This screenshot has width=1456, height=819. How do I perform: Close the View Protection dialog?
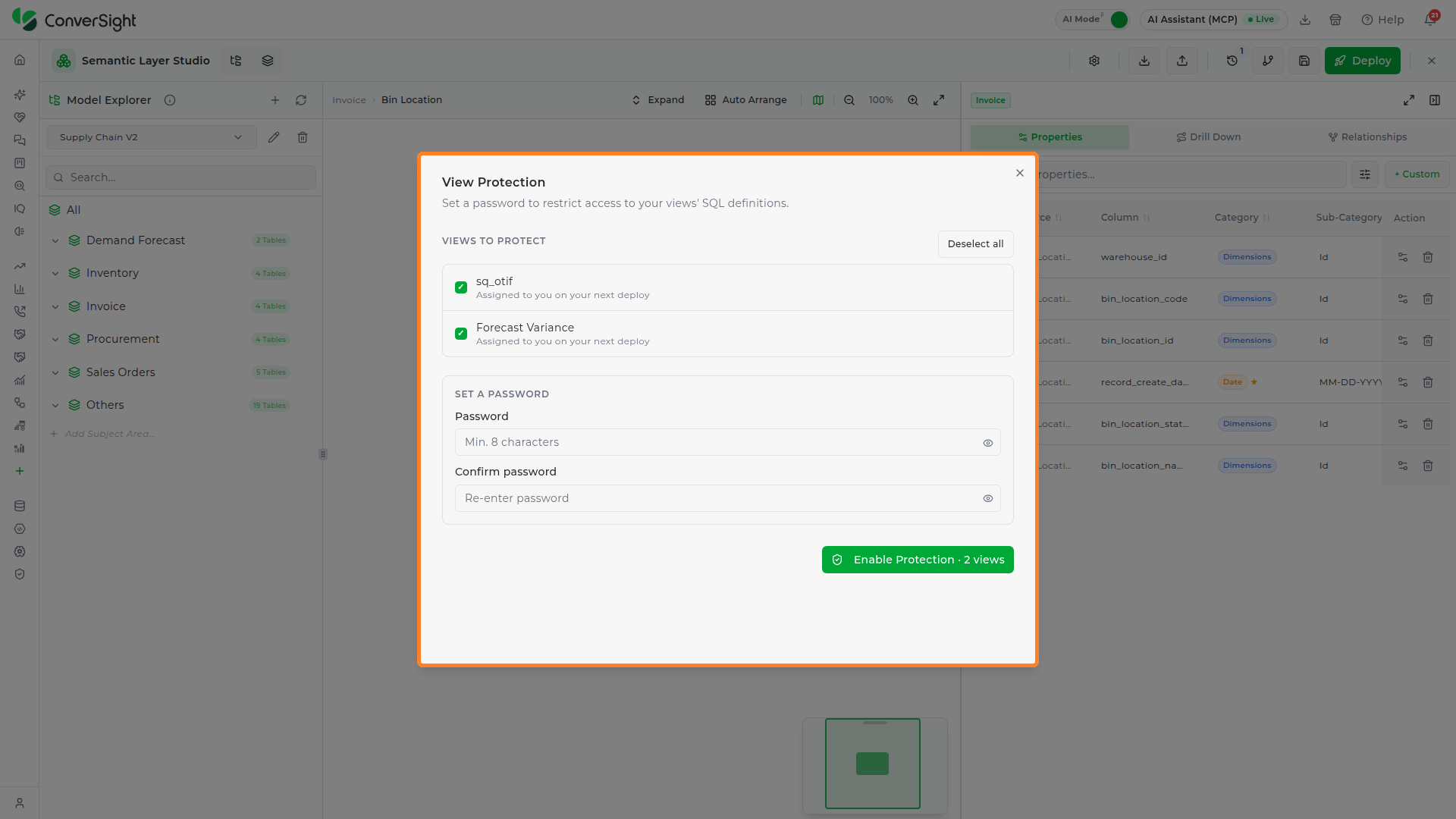point(1020,173)
